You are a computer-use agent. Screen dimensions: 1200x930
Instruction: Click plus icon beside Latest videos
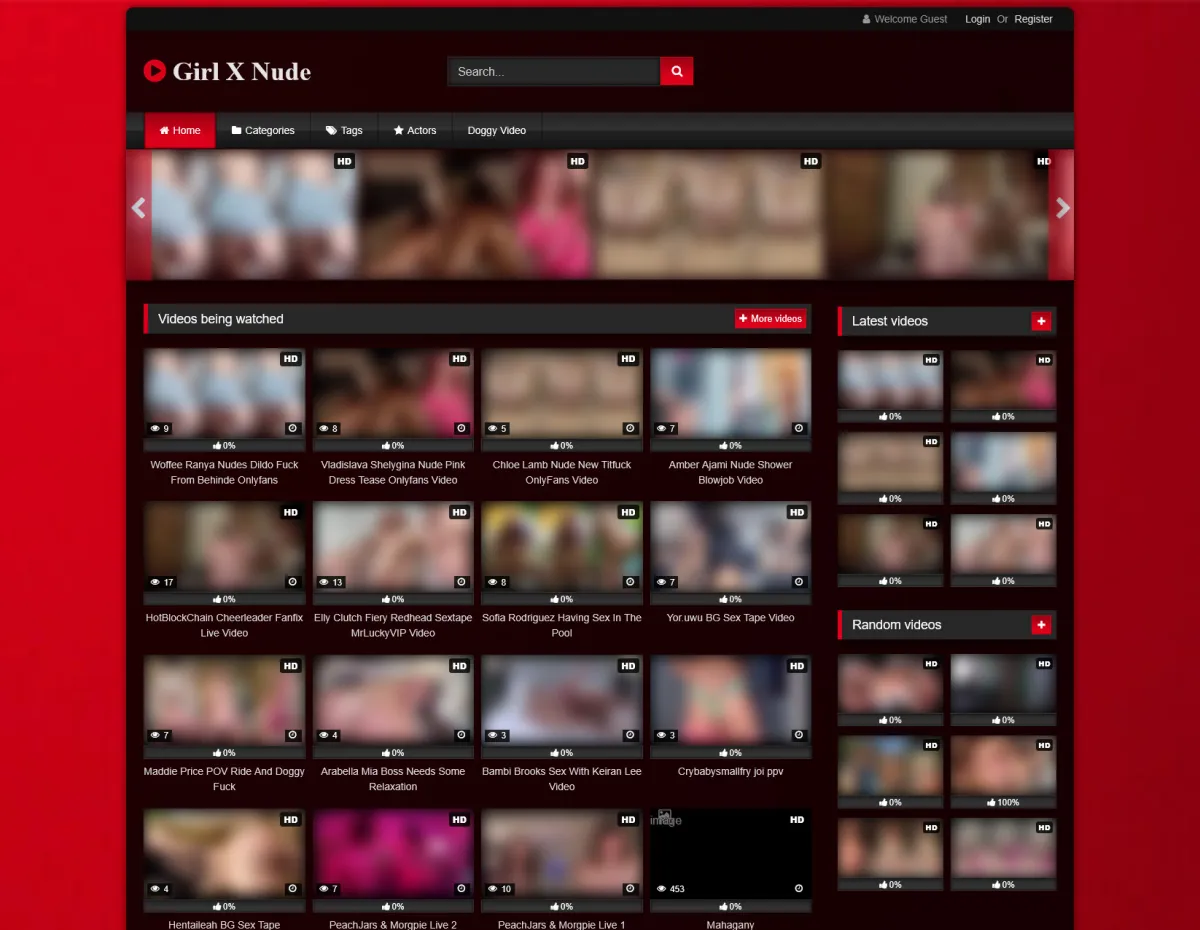1041,321
